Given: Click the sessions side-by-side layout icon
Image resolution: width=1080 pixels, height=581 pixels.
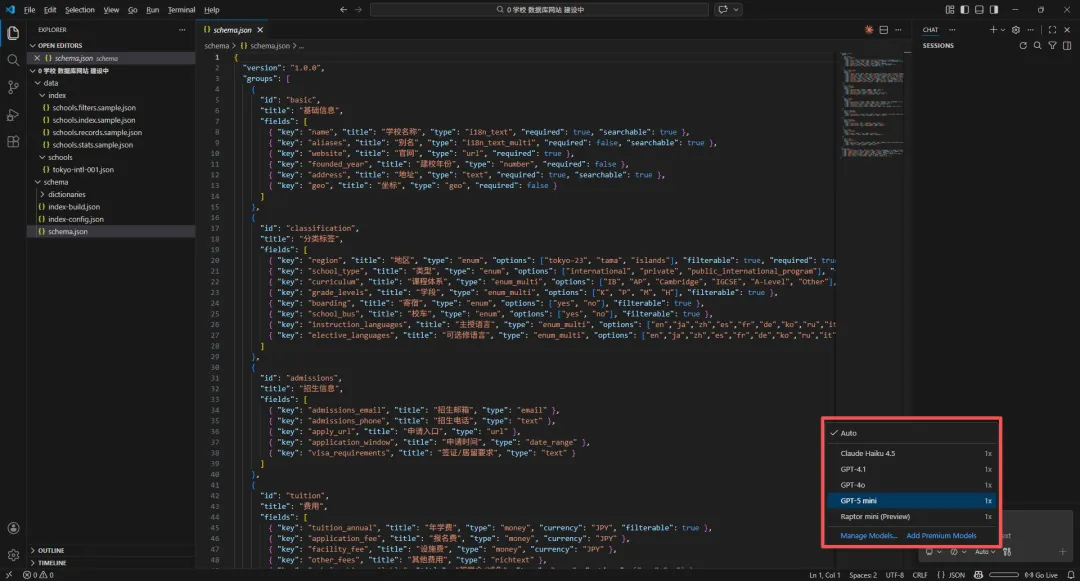Looking at the screenshot, I should coord(1067,45).
